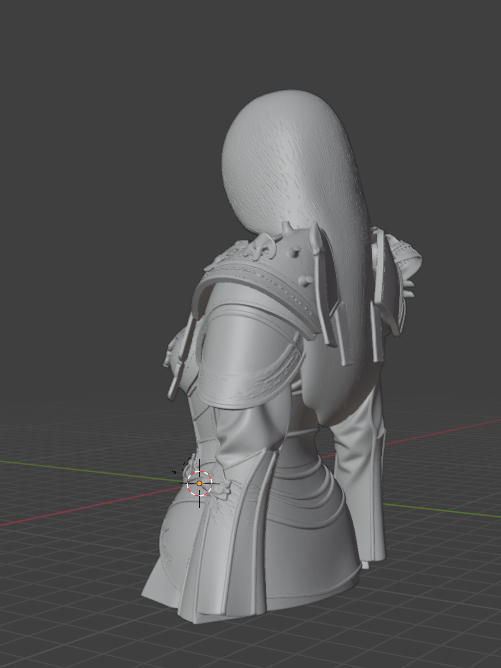The width and height of the screenshot is (501, 668).
Task: Click the far shoulder armor behind the ponytail
Action: point(394,277)
